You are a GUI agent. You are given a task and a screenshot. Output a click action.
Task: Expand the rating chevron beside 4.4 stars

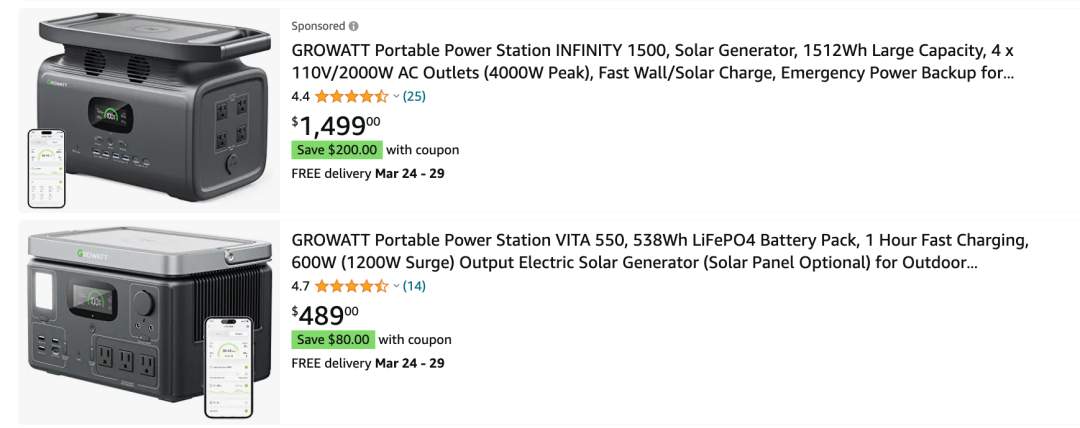click(x=396, y=97)
